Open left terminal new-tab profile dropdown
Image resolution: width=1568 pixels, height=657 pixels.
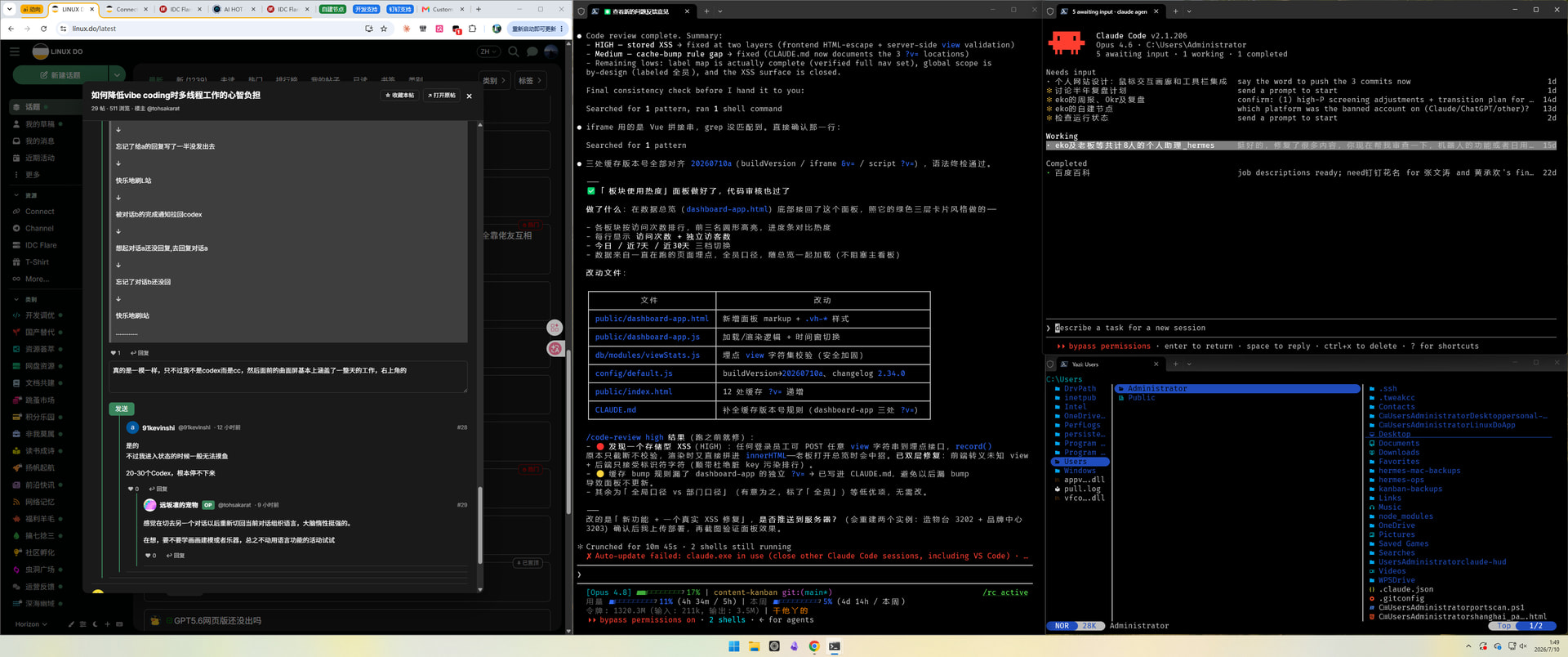[x=719, y=11]
